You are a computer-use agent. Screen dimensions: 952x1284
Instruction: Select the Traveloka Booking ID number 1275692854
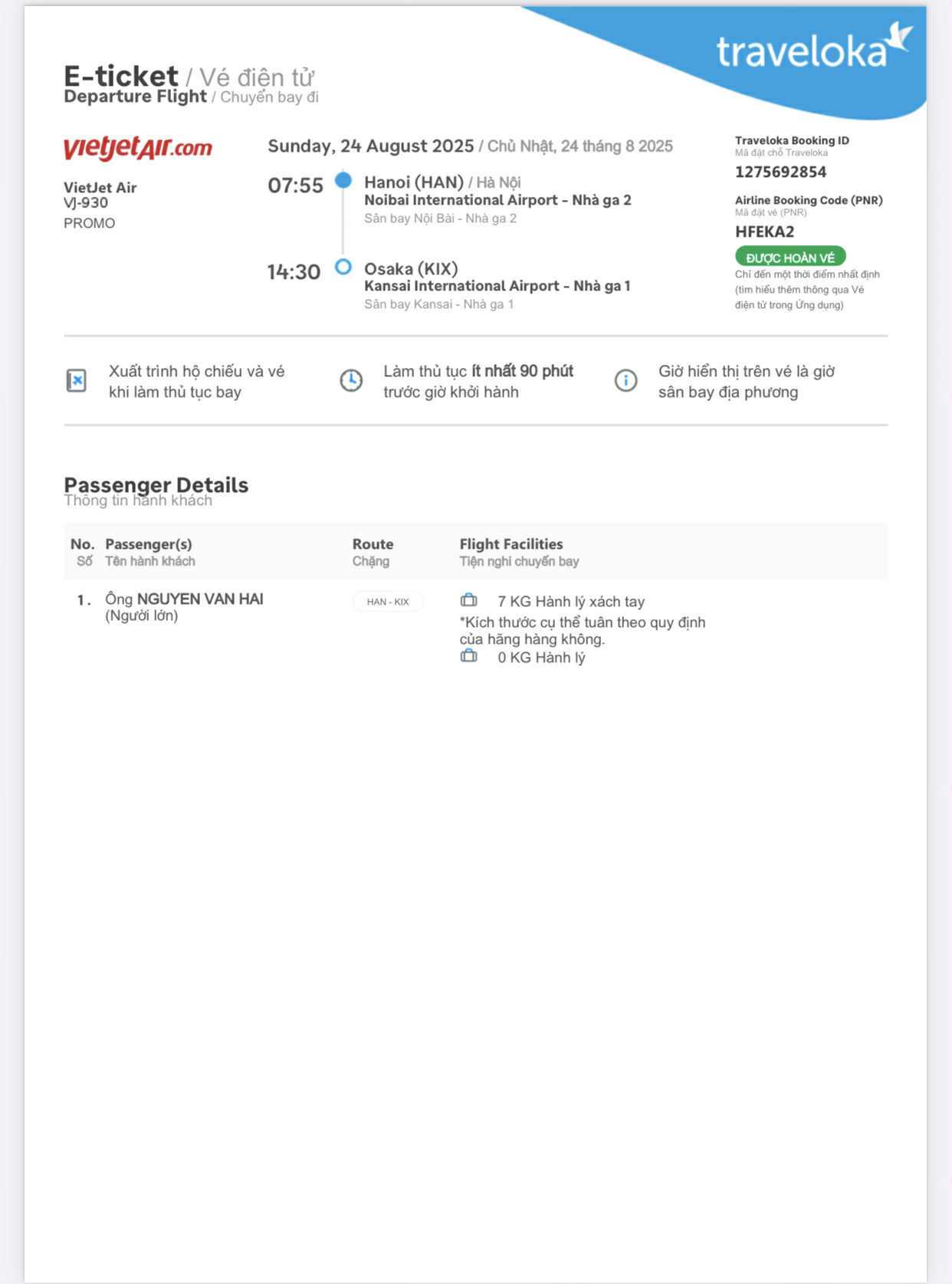click(780, 172)
